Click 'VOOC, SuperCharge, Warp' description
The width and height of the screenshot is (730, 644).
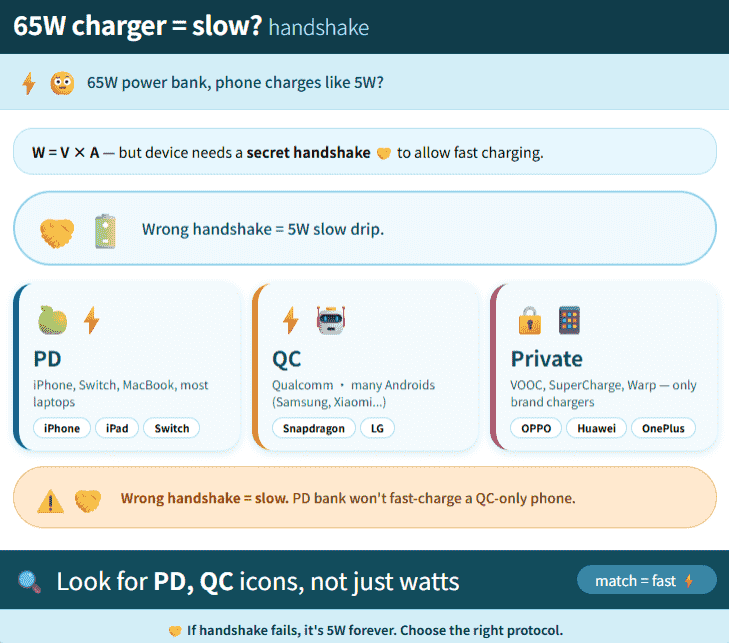click(603, 393)
